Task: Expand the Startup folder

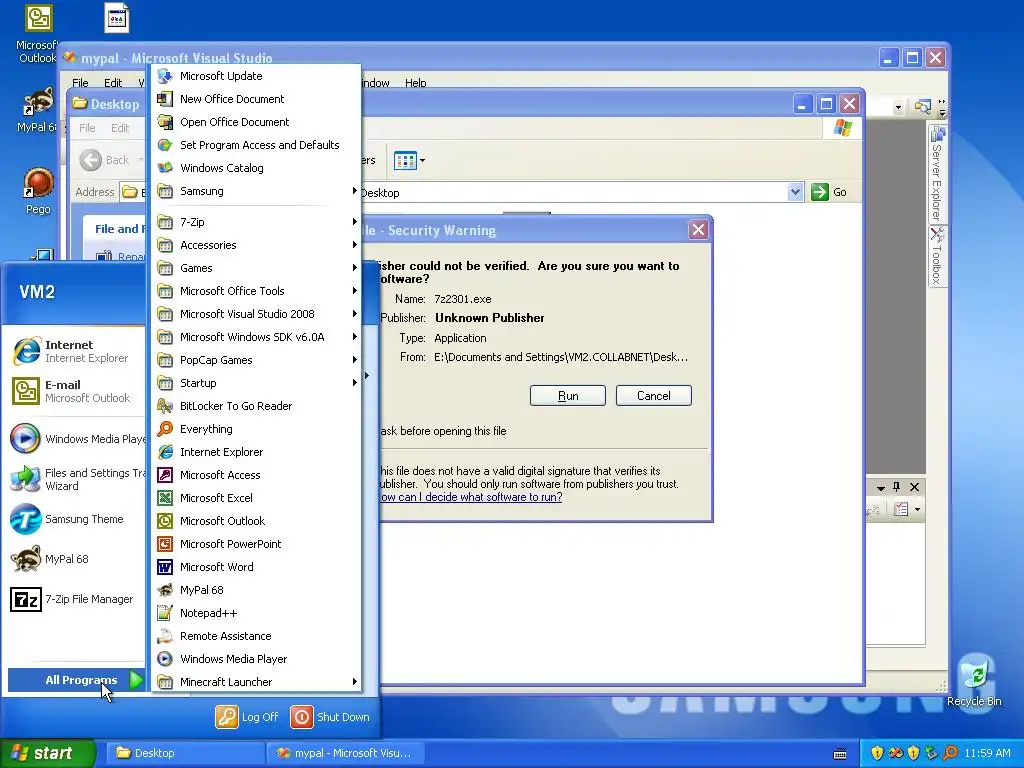Action: pyautogui.click(x=256, y=383)
